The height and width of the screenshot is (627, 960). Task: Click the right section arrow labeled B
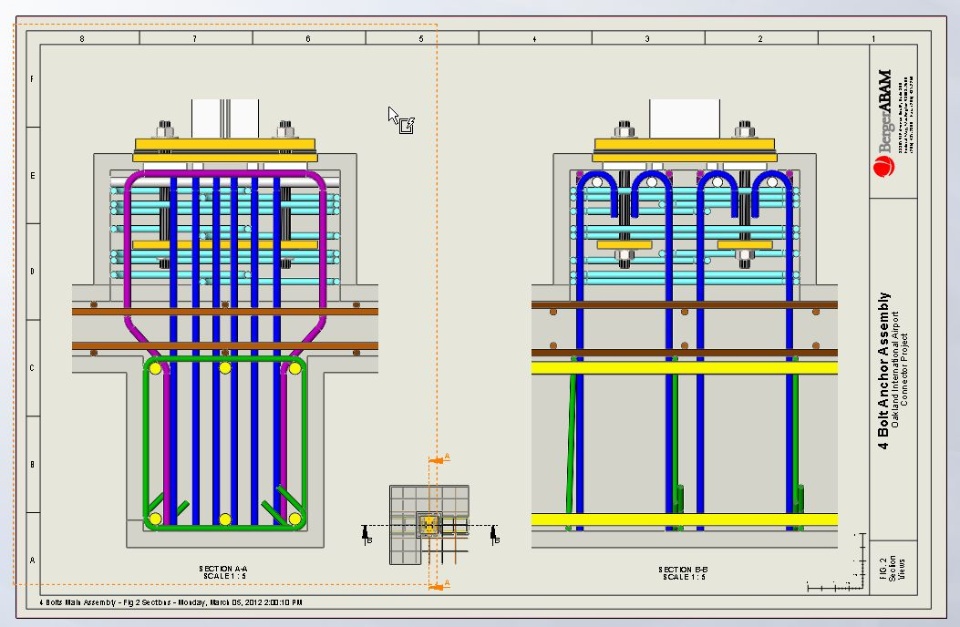[495, 535]
